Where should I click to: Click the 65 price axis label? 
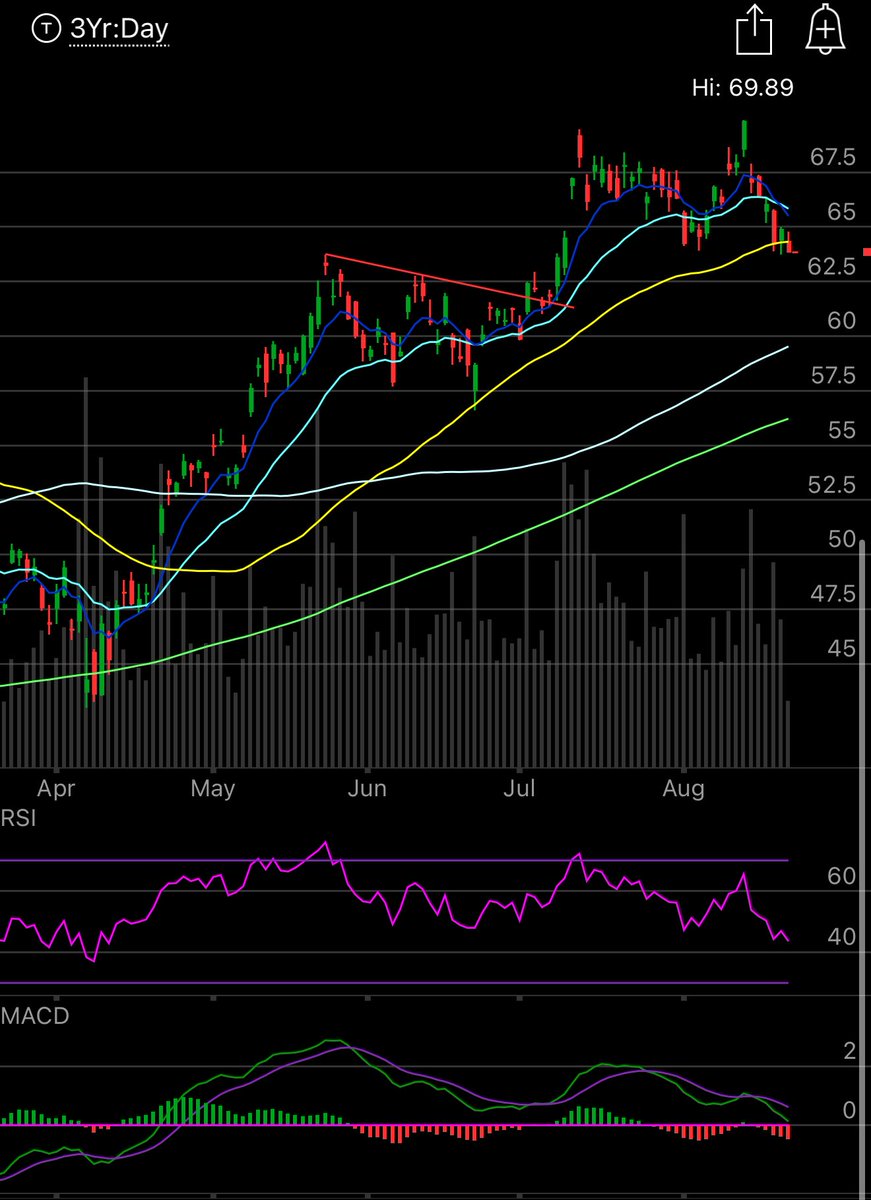(x=841, y=212)
